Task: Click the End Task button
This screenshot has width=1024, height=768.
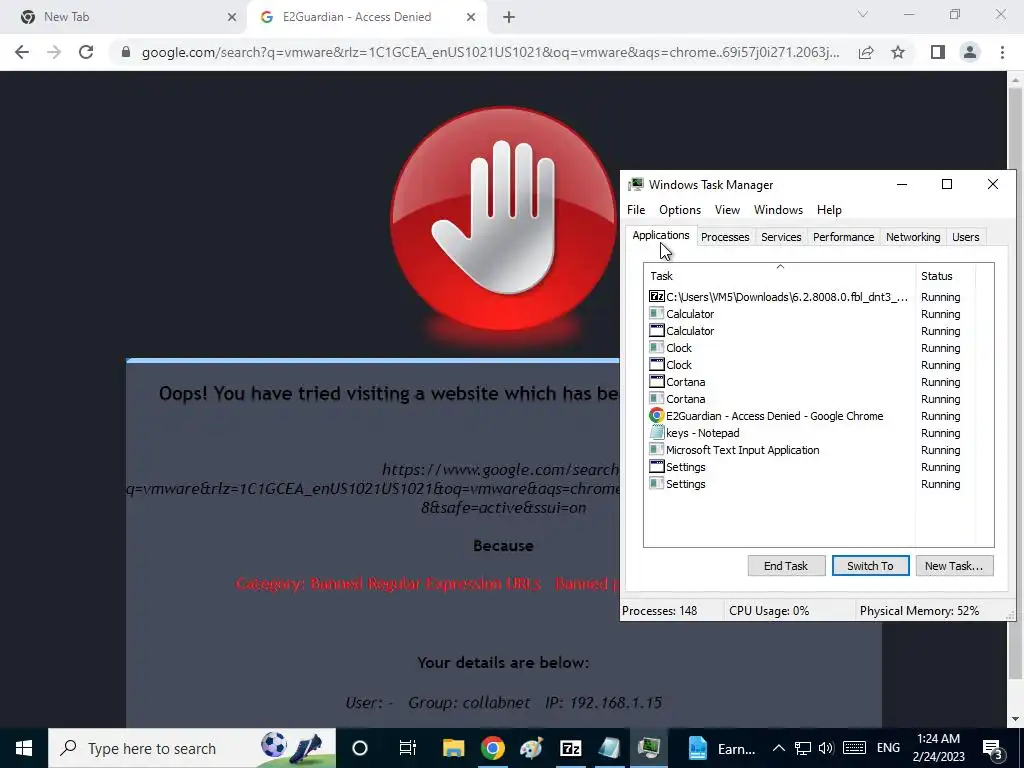Action: tap(786, 566)
